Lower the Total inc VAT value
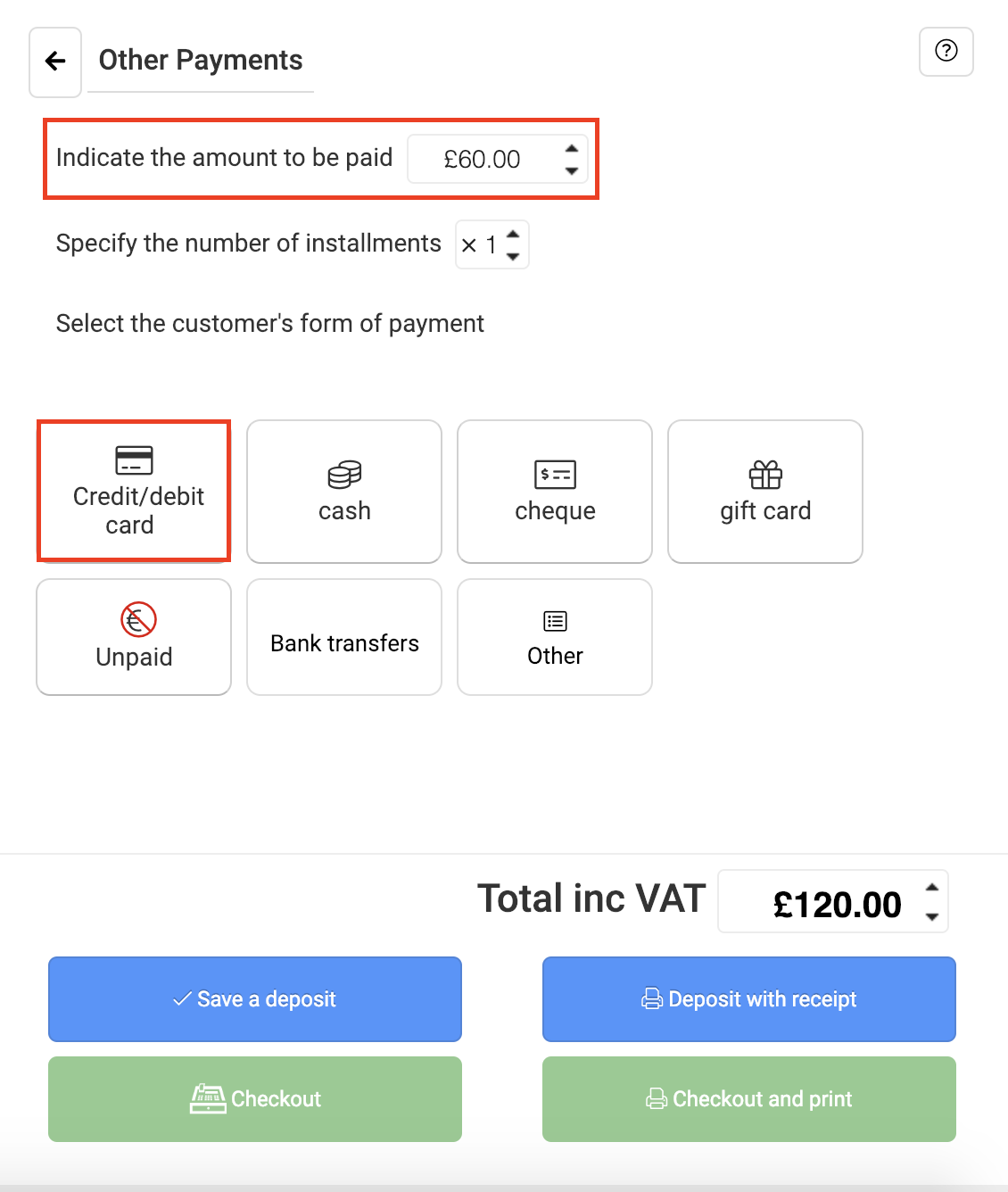Image resolution: width=1008 pixels, height=1192 pixels. click(932, 916)
